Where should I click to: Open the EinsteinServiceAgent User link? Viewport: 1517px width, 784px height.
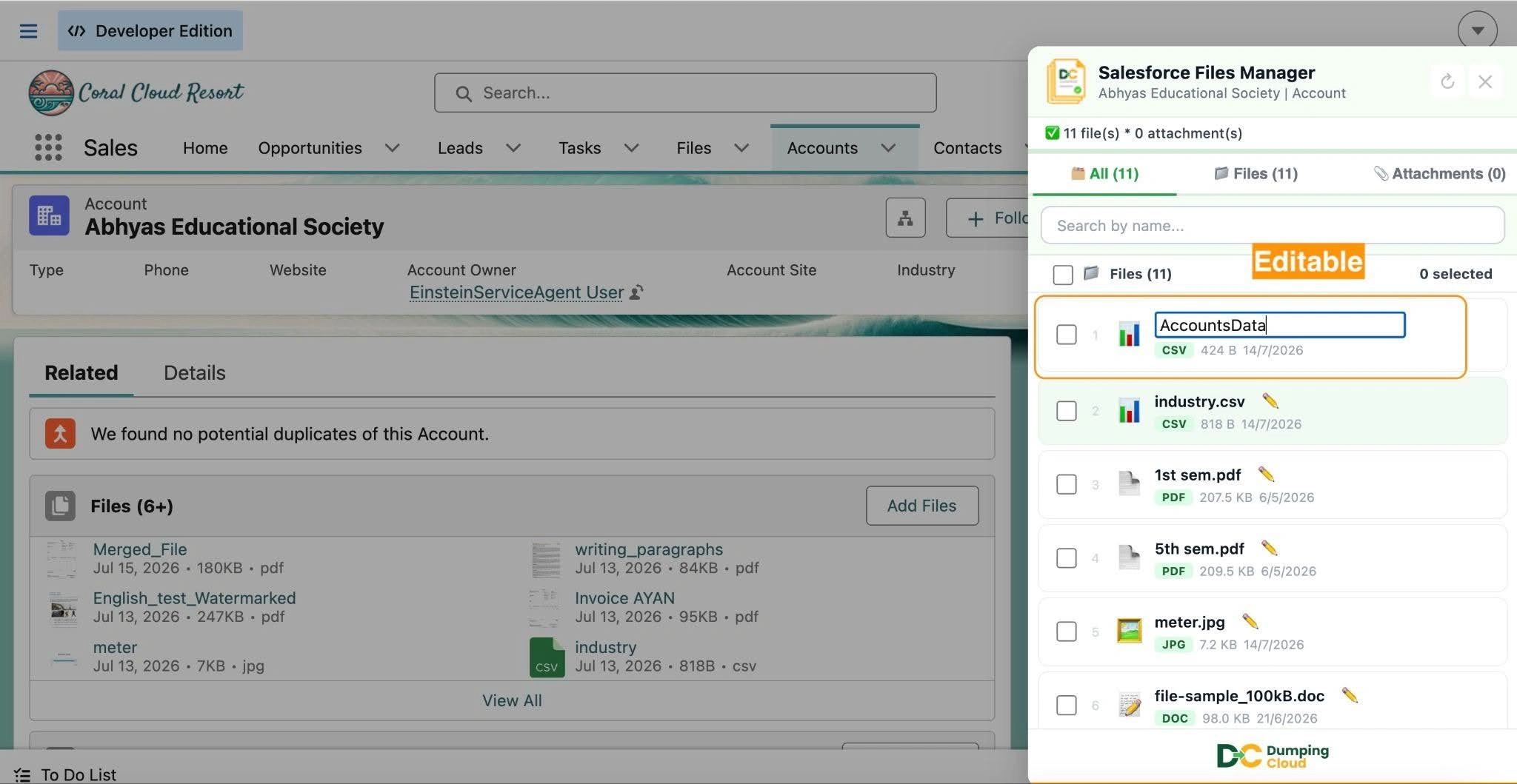click(x=516, y=292)
